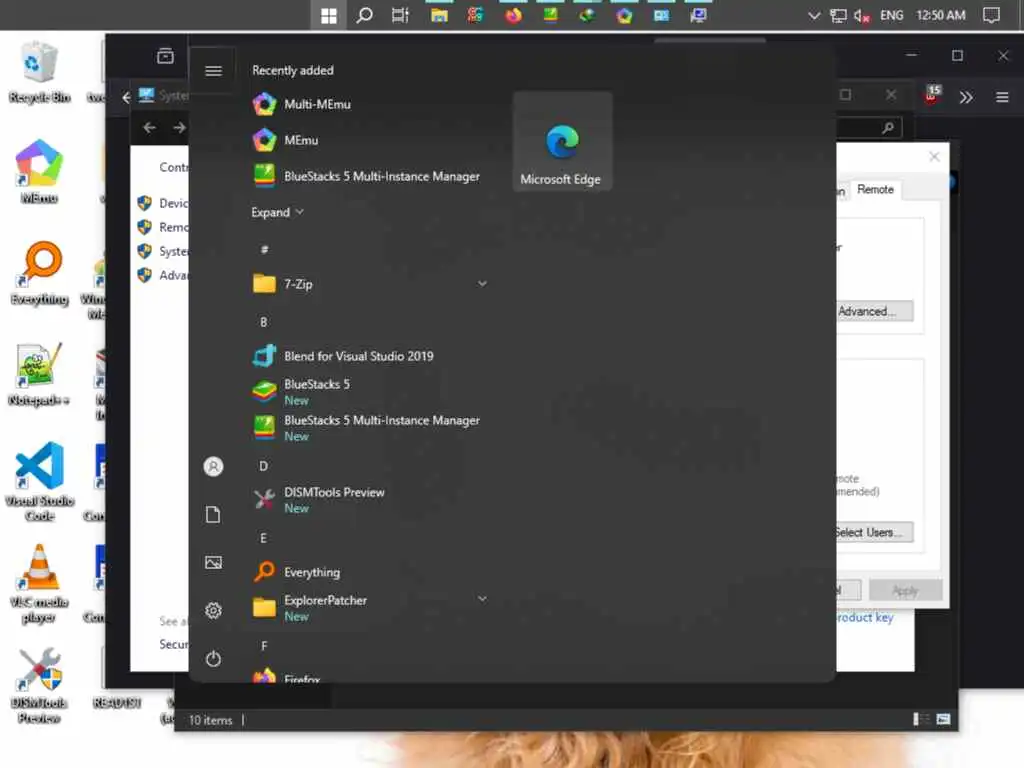Image resolution: width=1024 pixels, height=768 pixels.
Task: Open Recycle Bin on the desktop
Action: pyautogui.click(x=39, y=72)
